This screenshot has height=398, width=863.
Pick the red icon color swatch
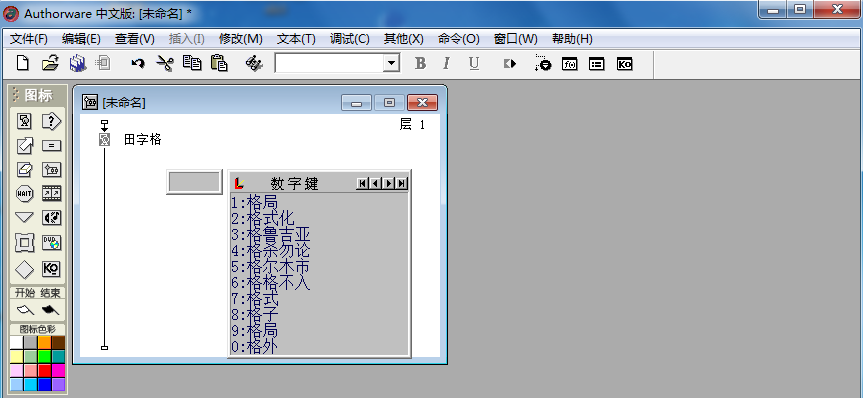pos(45,370)
